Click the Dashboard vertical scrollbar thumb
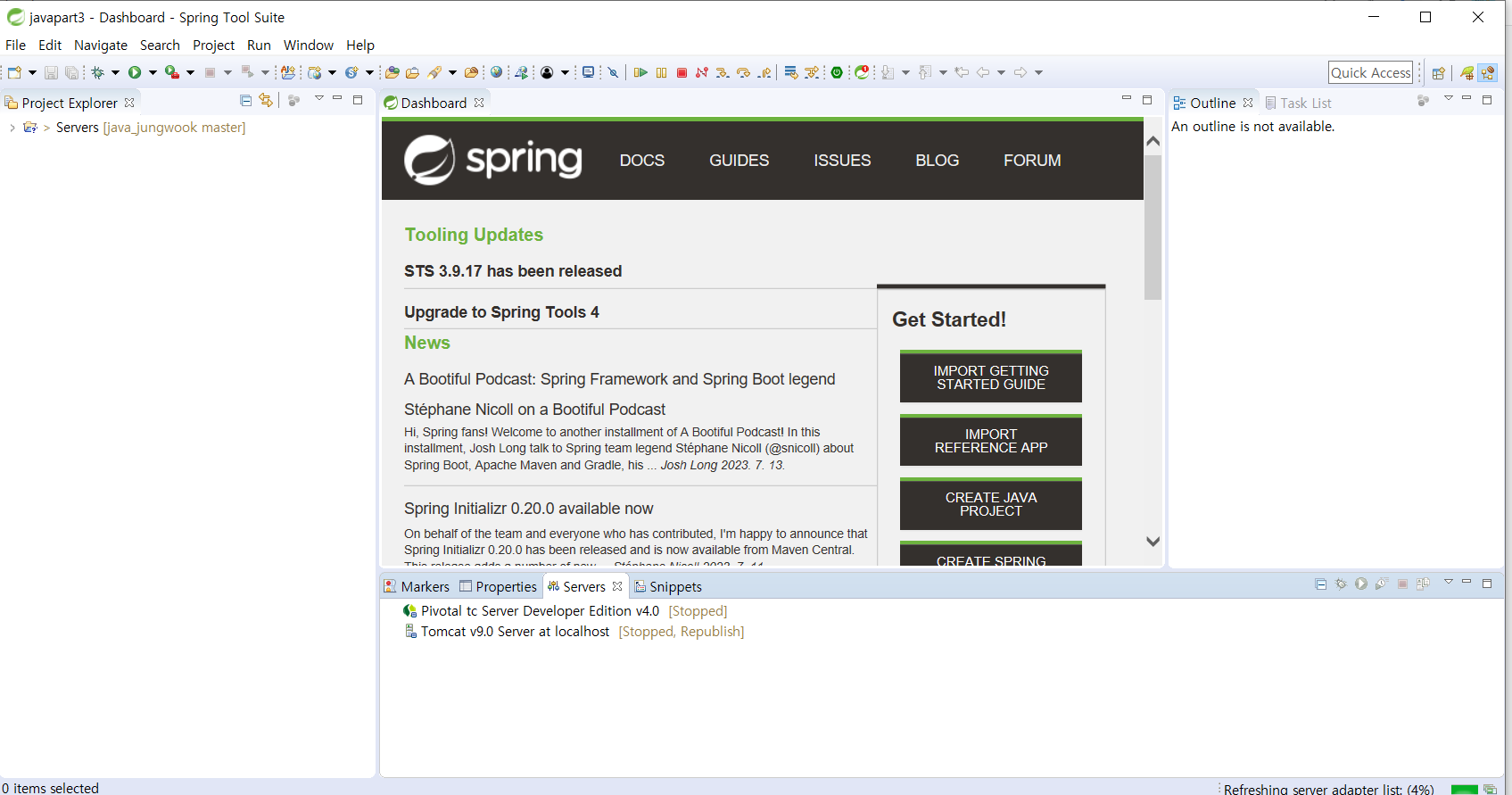 (x=1153, y=228)
